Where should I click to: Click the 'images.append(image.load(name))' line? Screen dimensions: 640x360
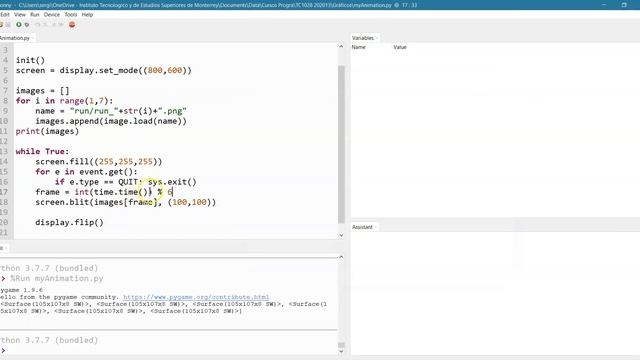111,121
